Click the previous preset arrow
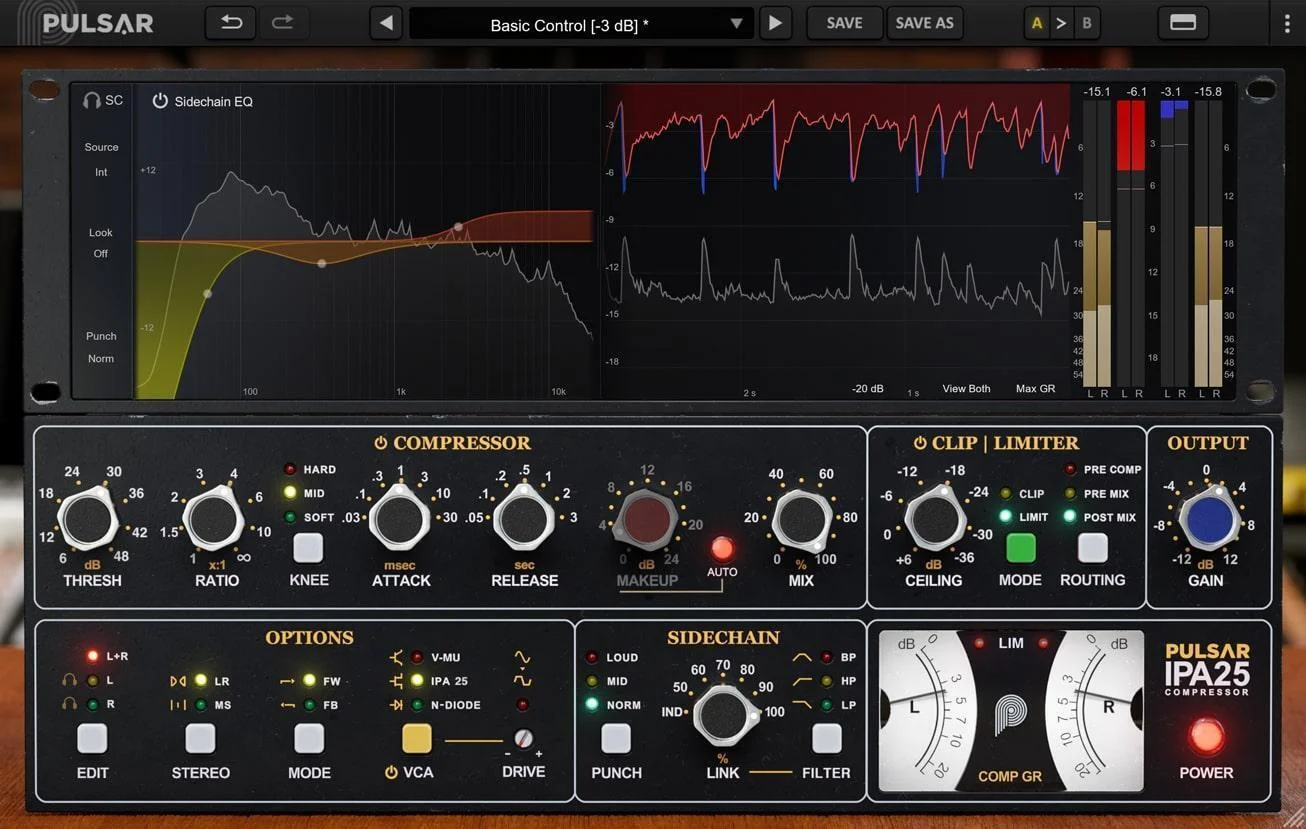 pyautogui.click(x=386, y=22)
